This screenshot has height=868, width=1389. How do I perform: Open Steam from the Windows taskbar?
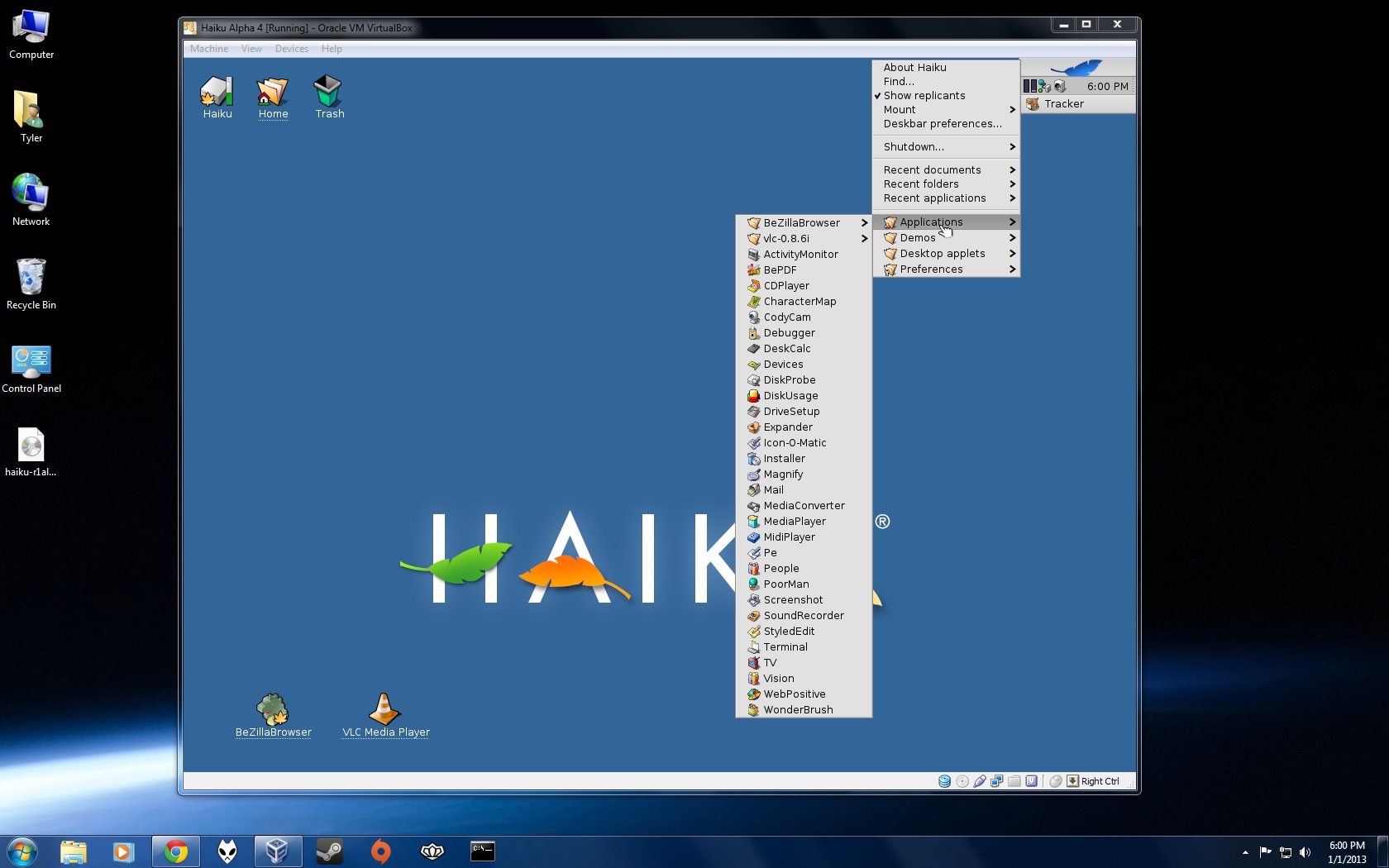click(329, 851)
